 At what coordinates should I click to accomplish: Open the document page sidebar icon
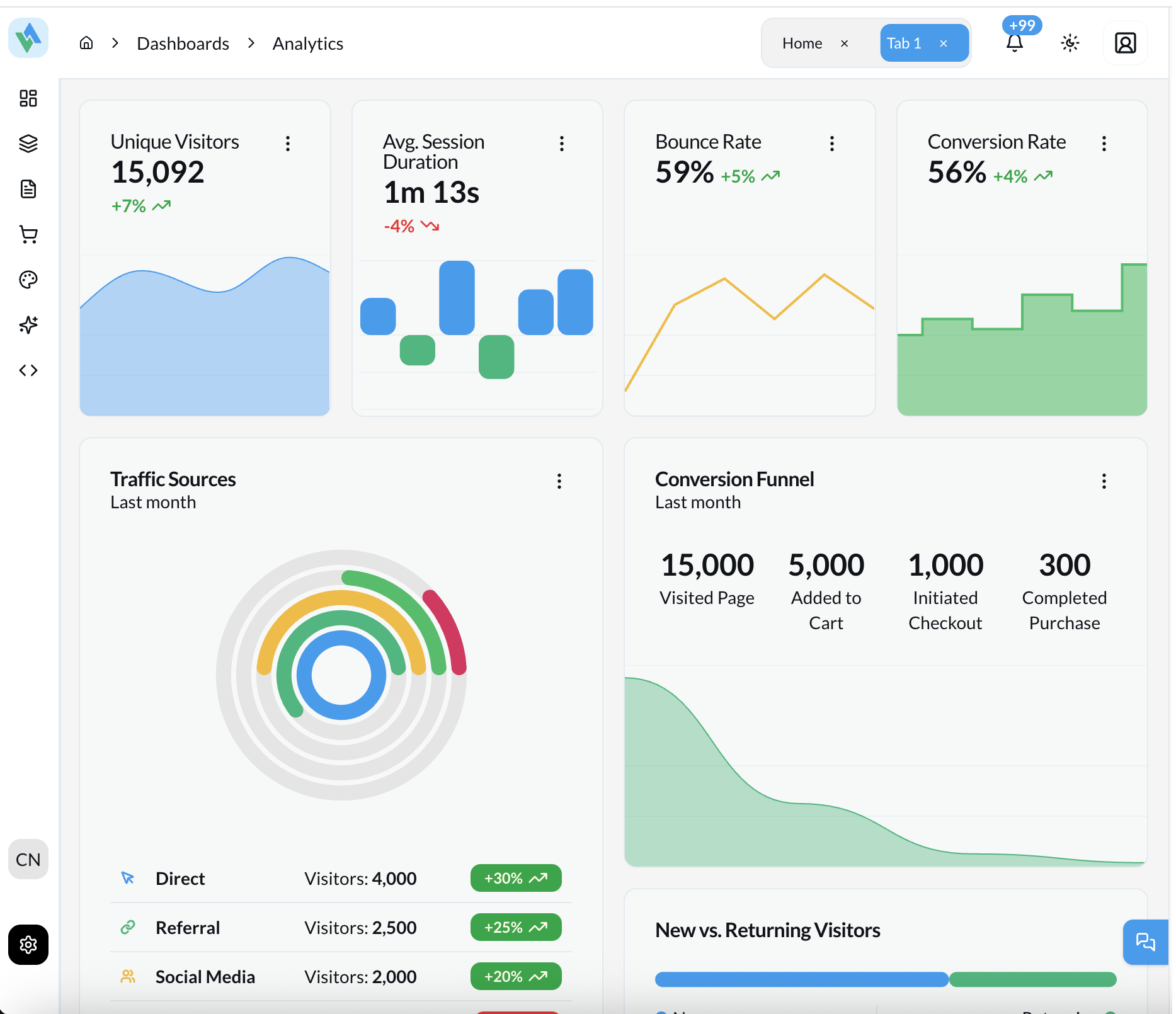28,189
